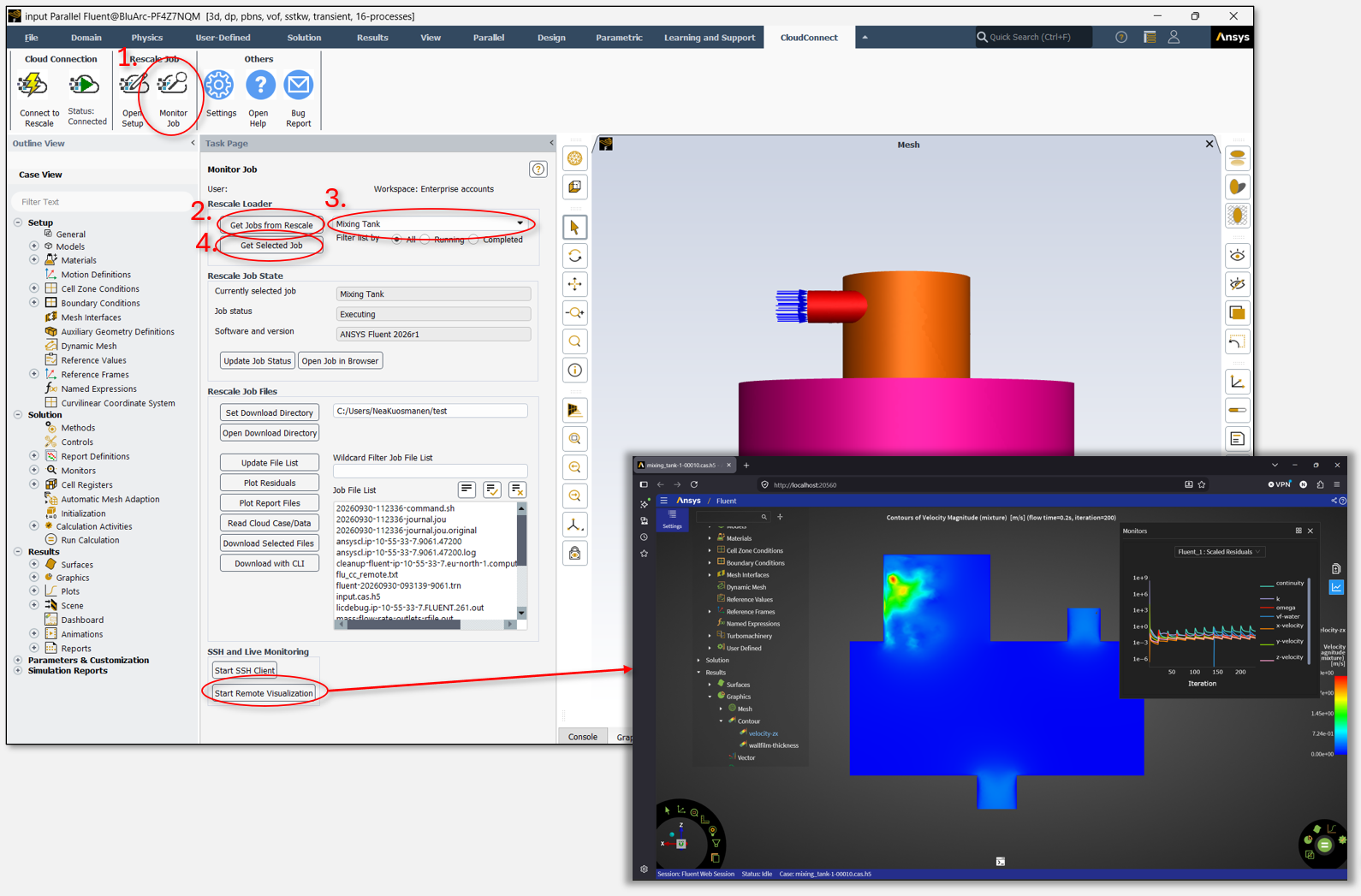The image size is (1361, 896).
Task: Open the Physics ribbon tab
Action: click(x=146, y=38)
